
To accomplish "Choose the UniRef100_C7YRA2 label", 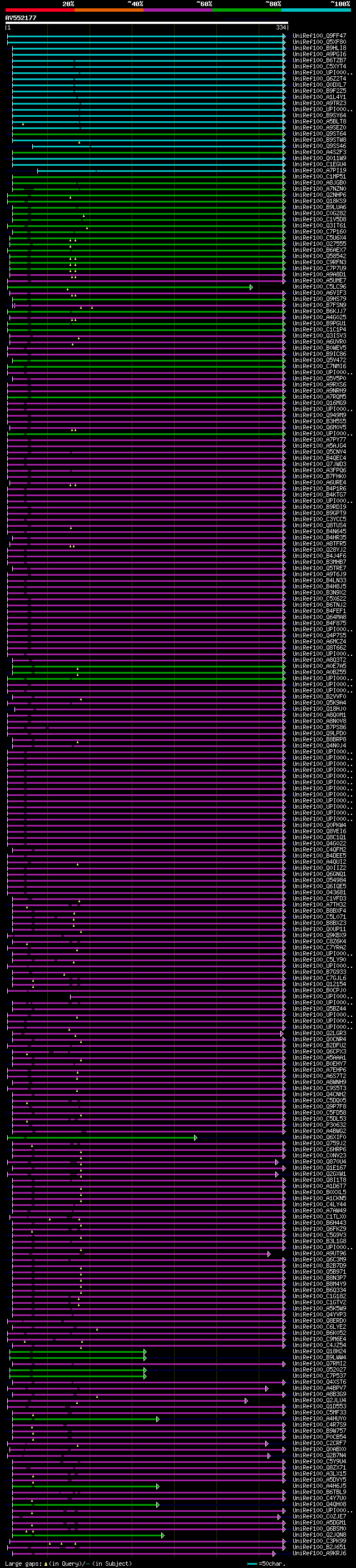I will 319,948.
